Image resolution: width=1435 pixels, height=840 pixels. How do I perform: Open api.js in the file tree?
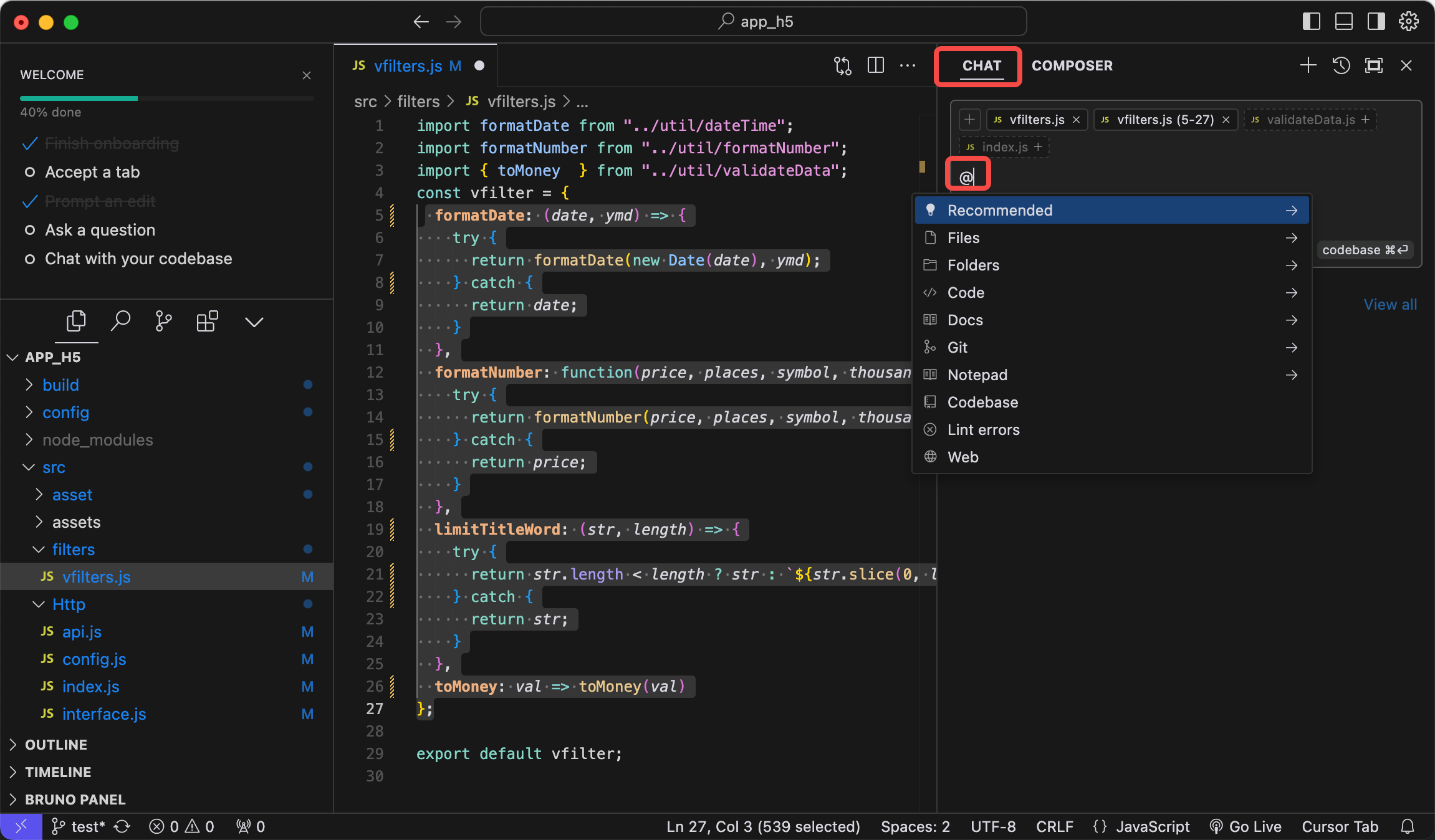[167, 632]
